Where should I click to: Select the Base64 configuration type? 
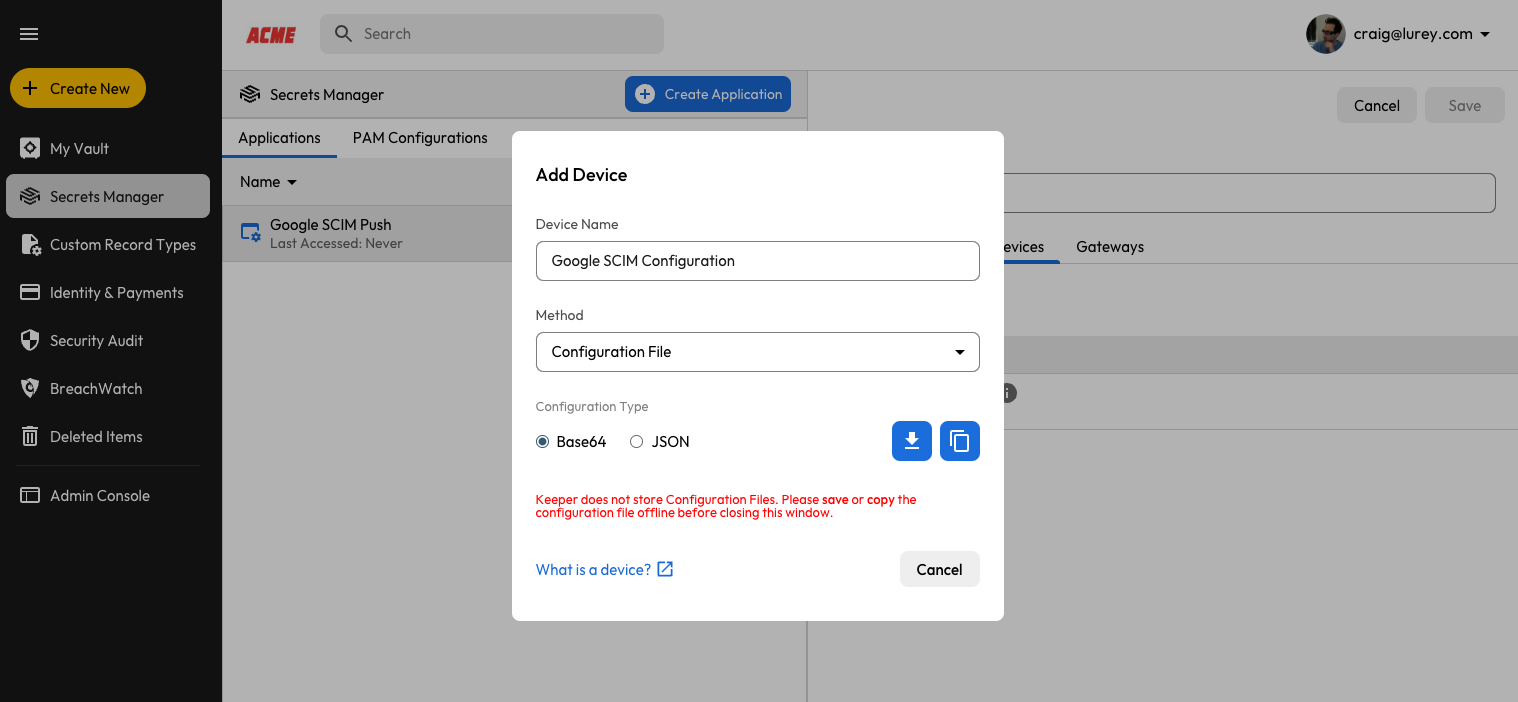[543, 442]
